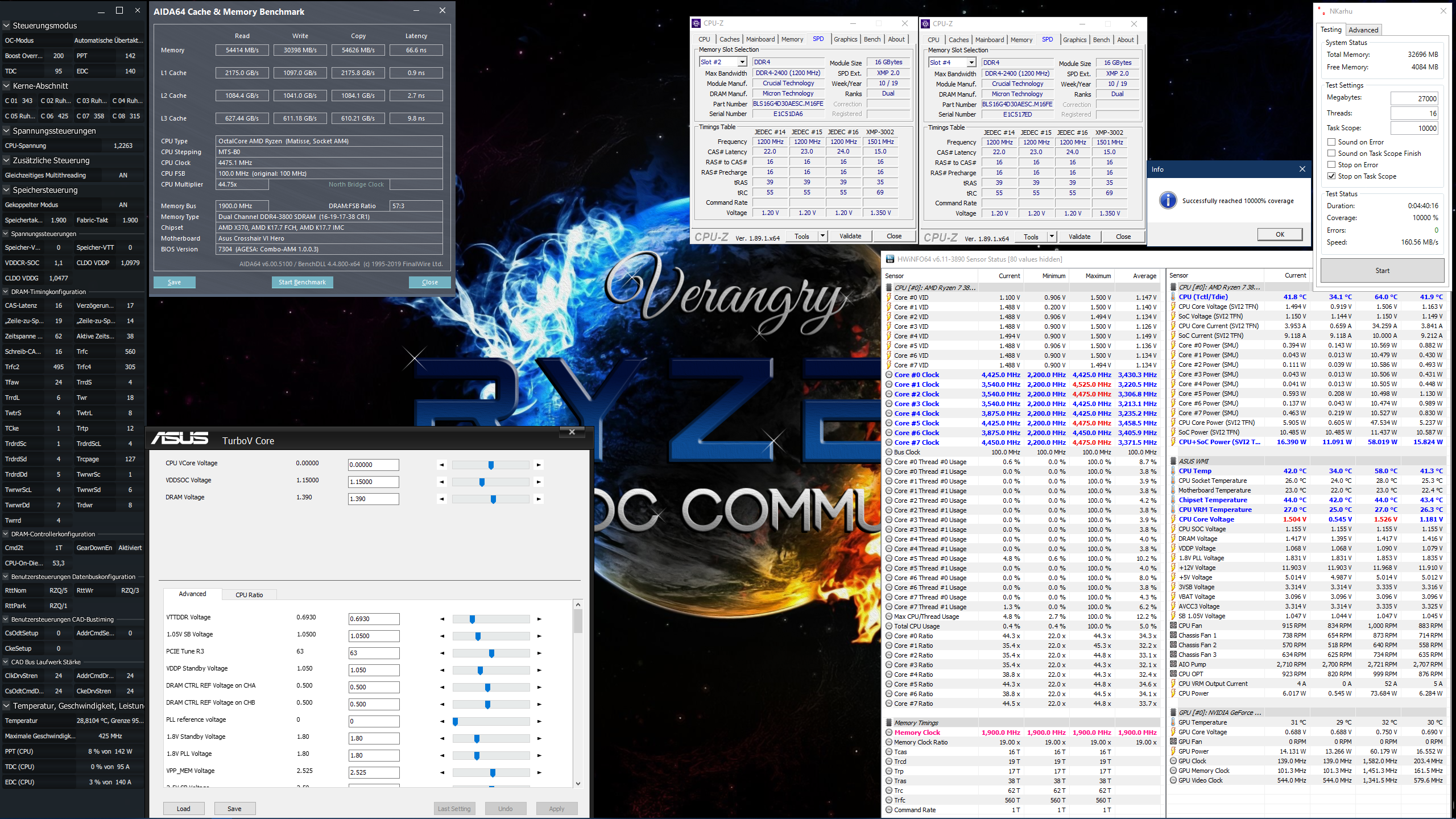The image size is (1456, 819).
Task: Uncheck Stop on Task Scope checkbox
Action: click(x=1331, y=176)
